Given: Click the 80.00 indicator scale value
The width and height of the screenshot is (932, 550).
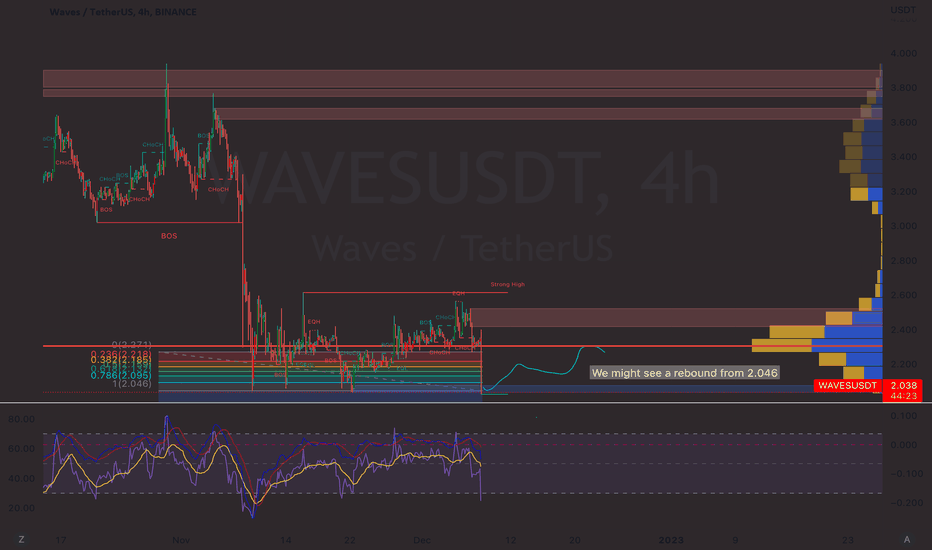Looking at the screenshot, I should [21, 419].
